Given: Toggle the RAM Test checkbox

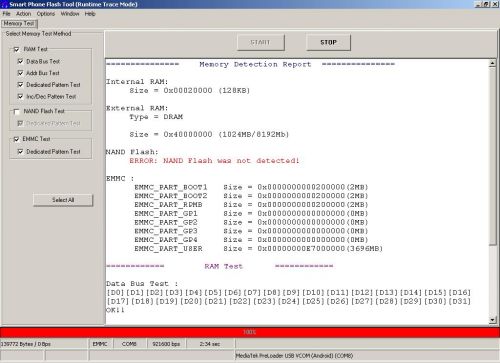Looking at the screenshot, I should (x=16, y=49).
